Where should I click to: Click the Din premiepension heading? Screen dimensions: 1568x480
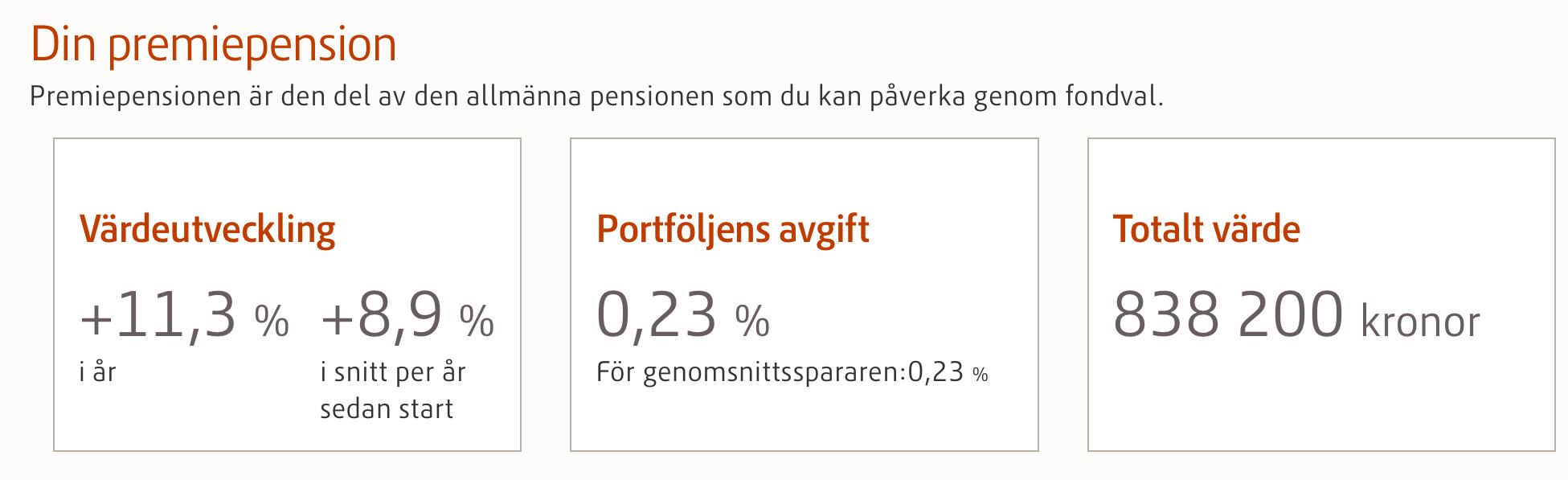coord(214,46)
